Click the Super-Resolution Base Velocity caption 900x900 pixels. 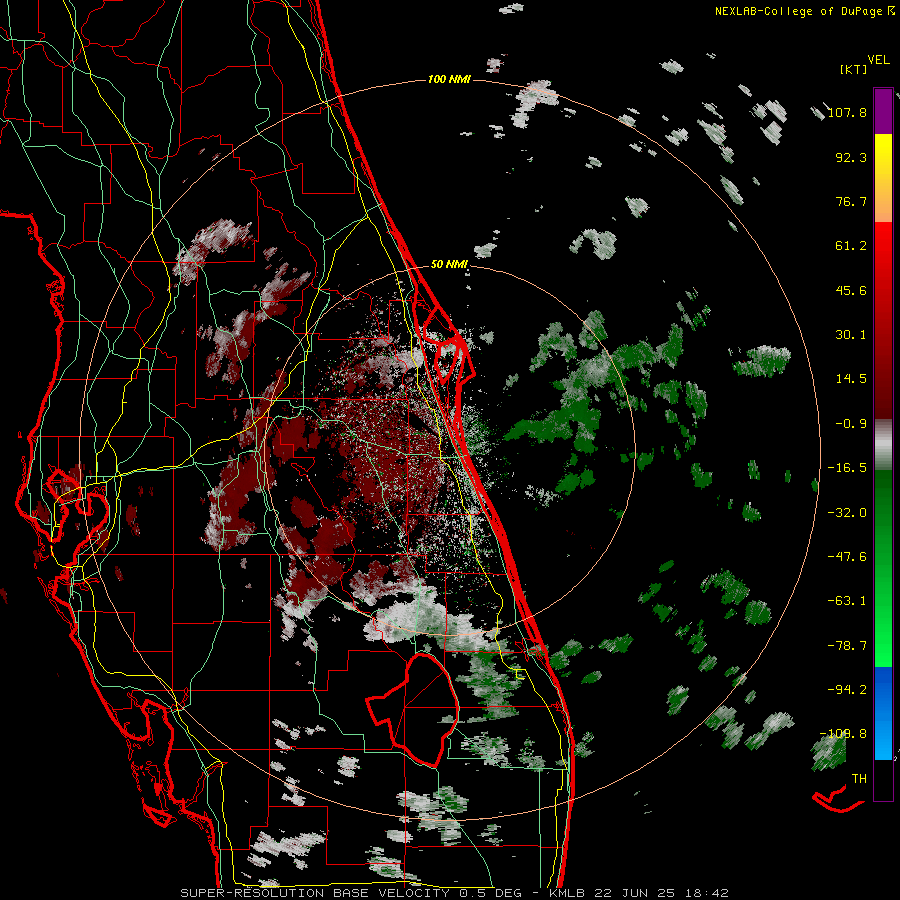454,893
